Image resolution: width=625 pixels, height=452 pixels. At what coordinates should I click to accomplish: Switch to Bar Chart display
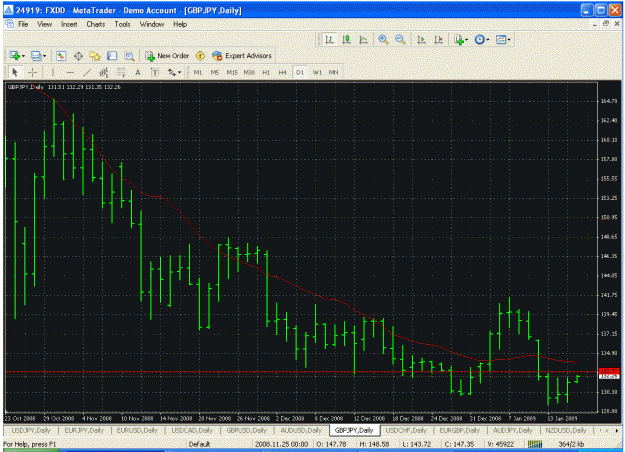point(329,39)
